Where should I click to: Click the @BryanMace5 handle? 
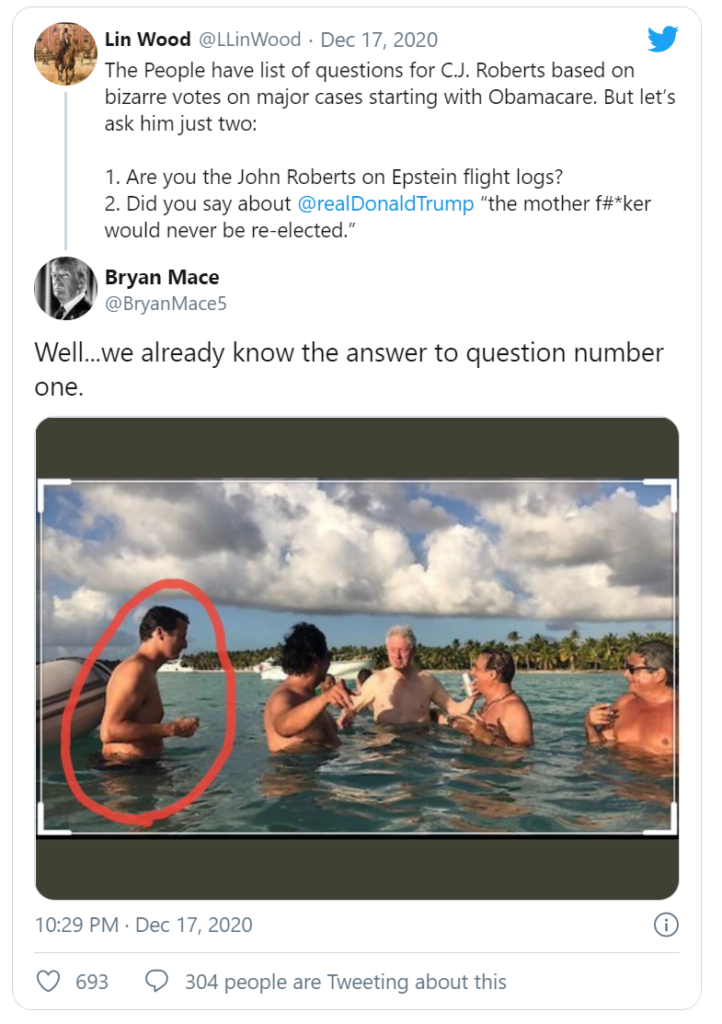(166, 302)
